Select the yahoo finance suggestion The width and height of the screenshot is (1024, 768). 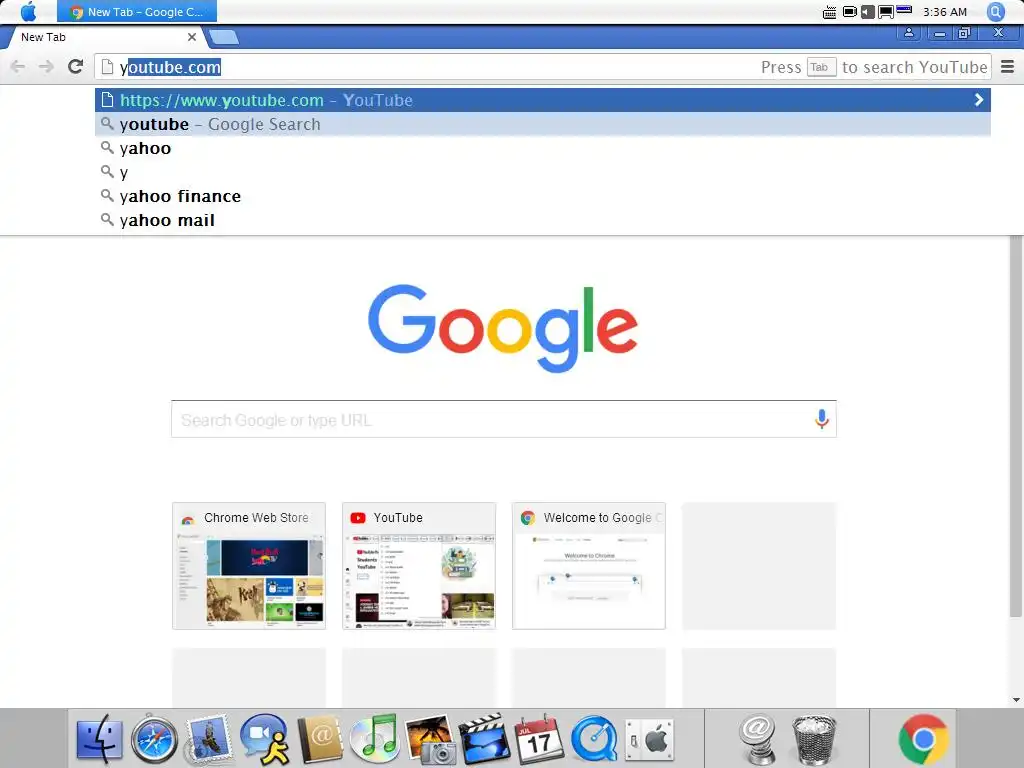543,196
